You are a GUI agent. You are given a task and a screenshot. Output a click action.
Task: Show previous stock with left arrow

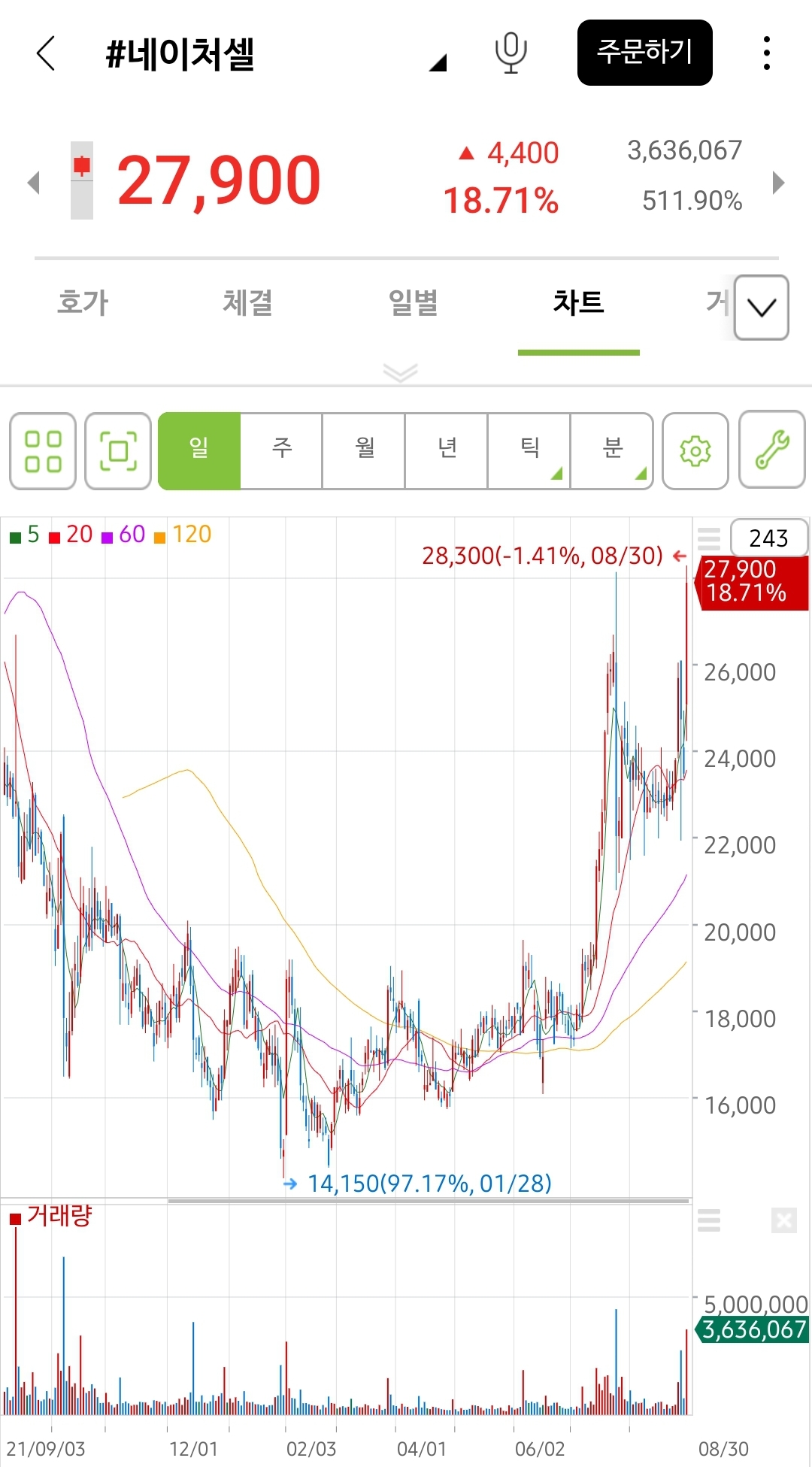[x=33, y=182]
